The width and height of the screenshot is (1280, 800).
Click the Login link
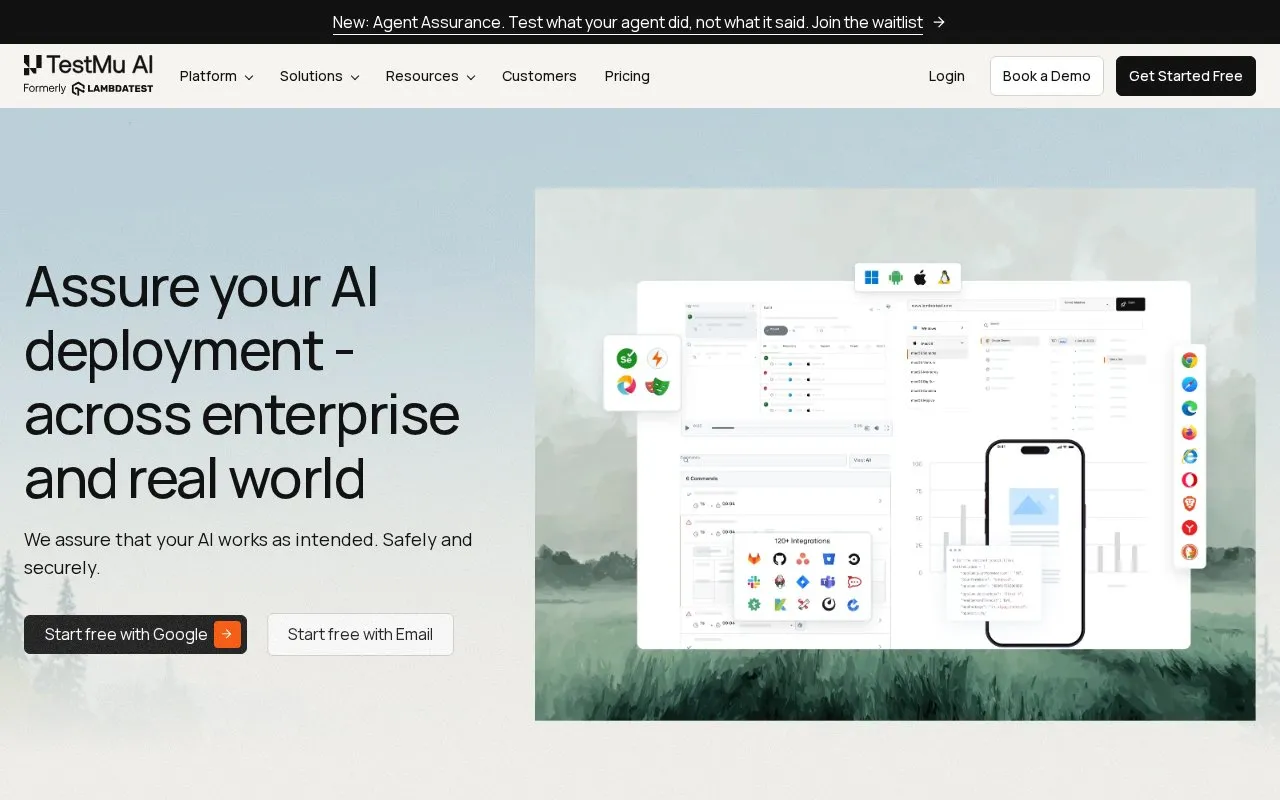click(946, 76)
